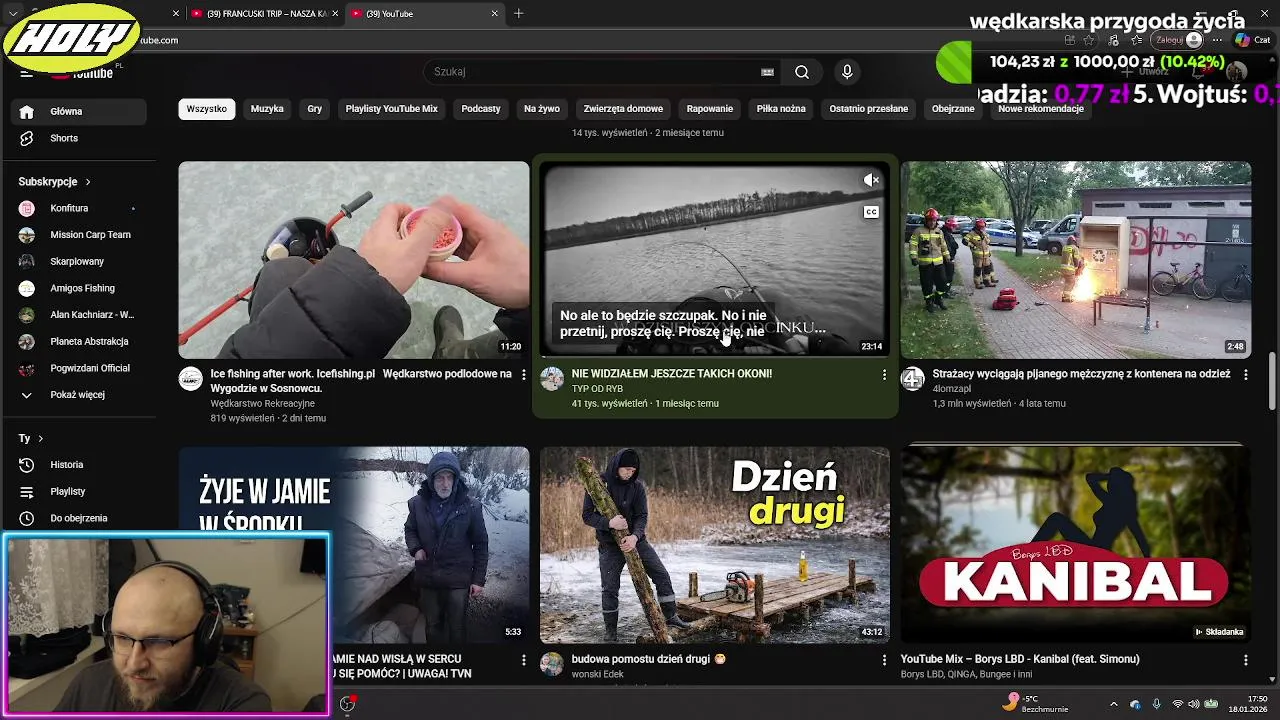Image resolution: width=1280 pixels, height=720 pixels.
Task: Open options for Strażacy wyciągają video
Action: 1245,375
